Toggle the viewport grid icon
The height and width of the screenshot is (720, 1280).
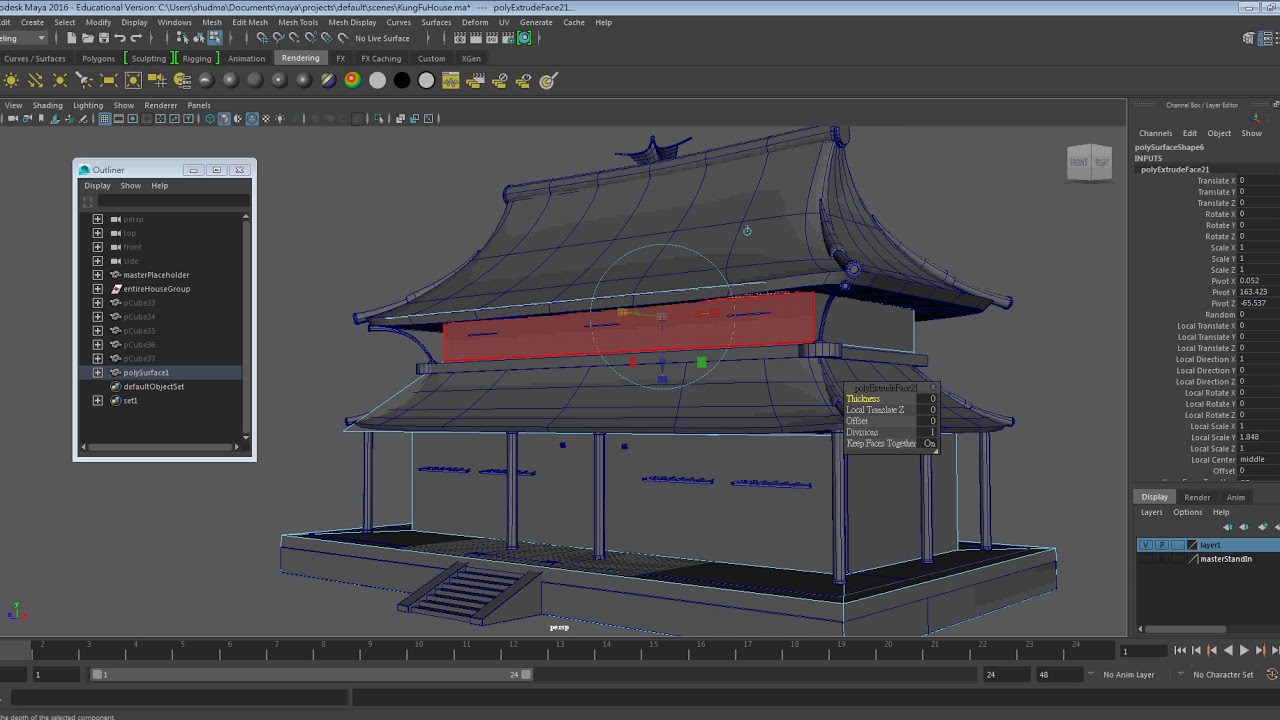click(104, 118)
